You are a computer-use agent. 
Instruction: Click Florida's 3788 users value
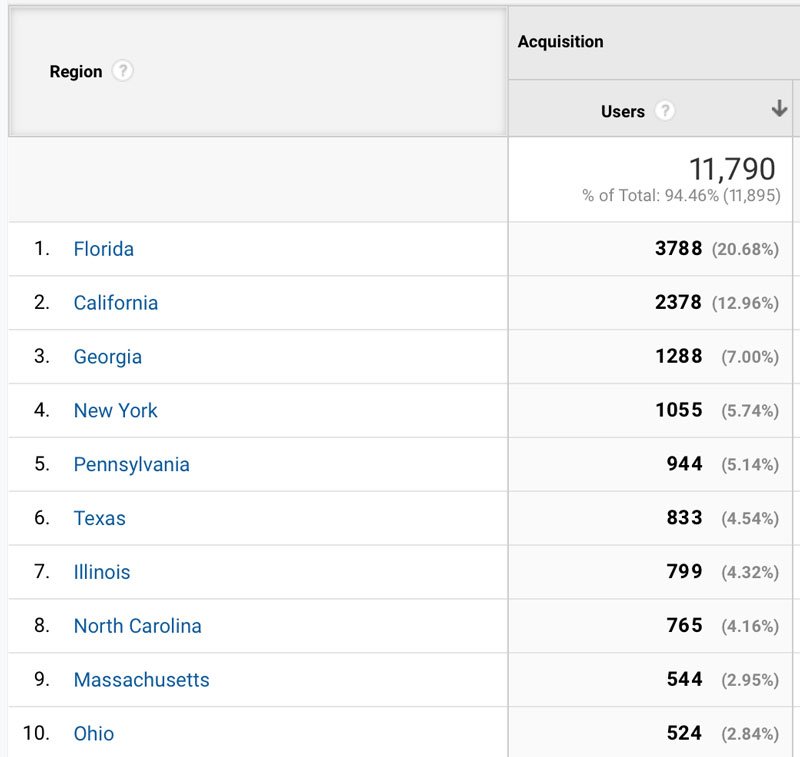(x=679, y=248)
